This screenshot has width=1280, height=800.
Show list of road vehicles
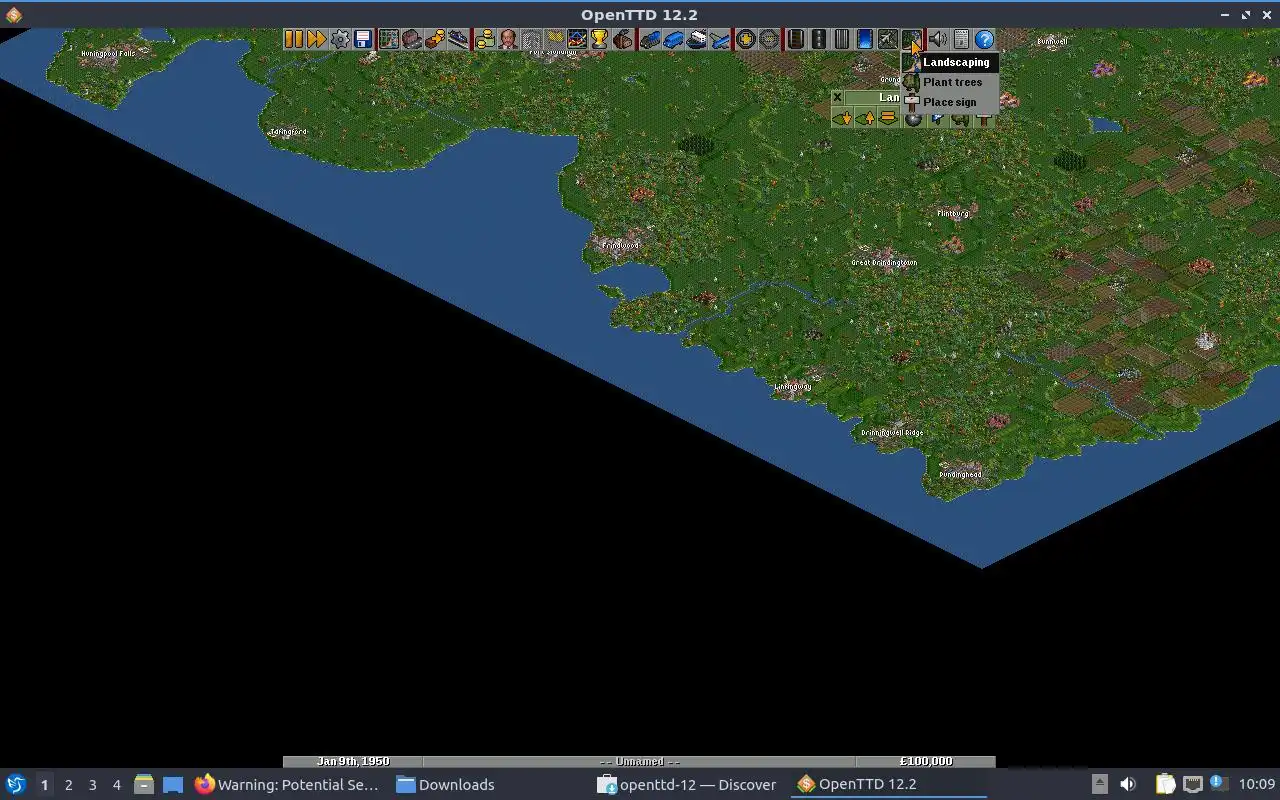click(673, 39)
